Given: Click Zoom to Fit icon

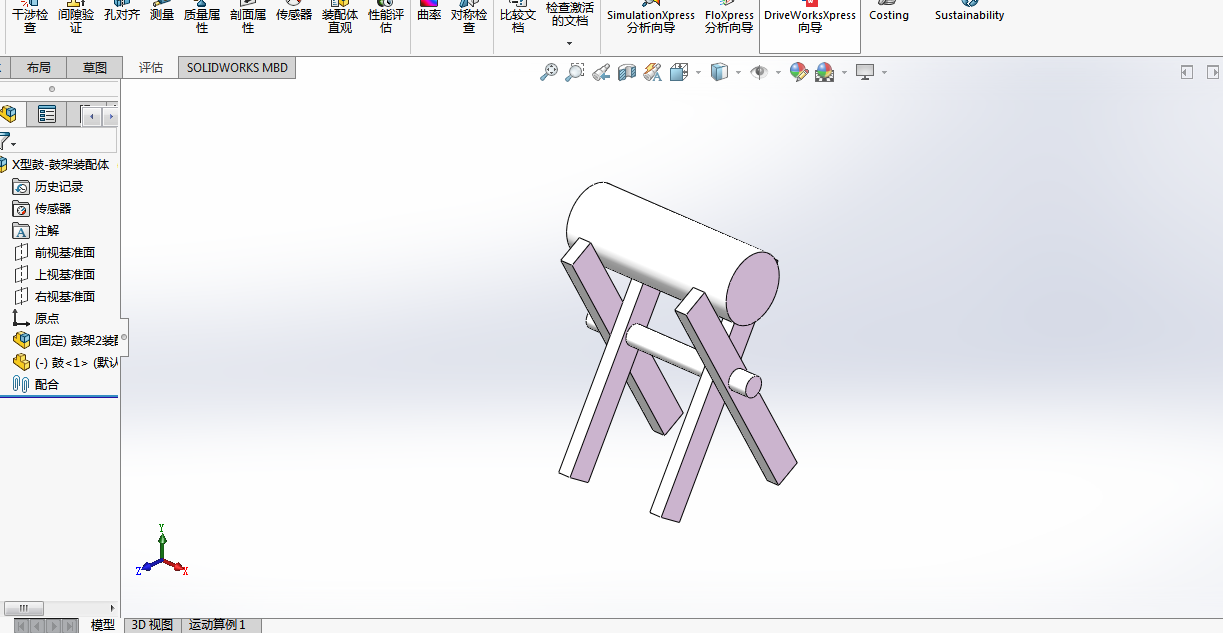Looking at the screenshot, I should [x=549, y=72].
